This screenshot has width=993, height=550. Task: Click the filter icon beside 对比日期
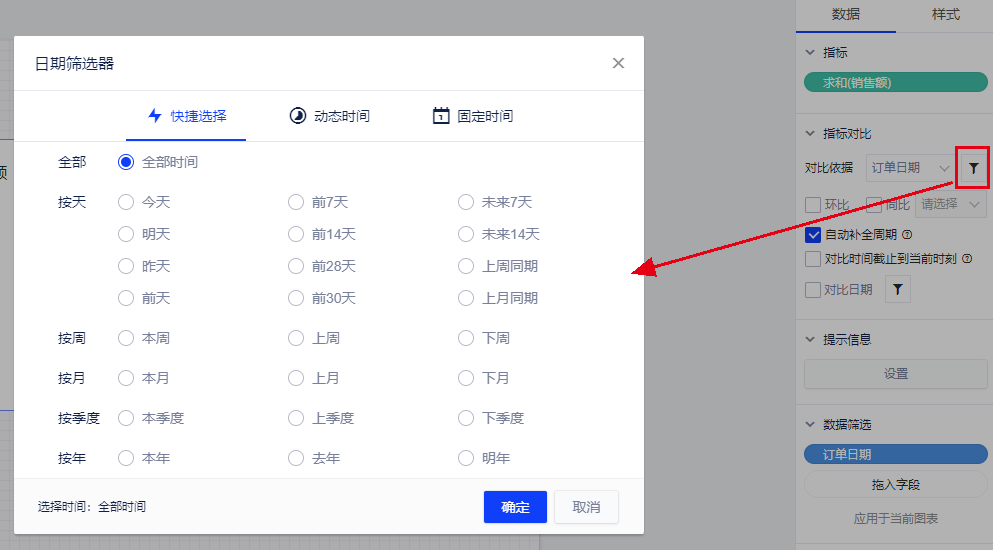(898, 290)
